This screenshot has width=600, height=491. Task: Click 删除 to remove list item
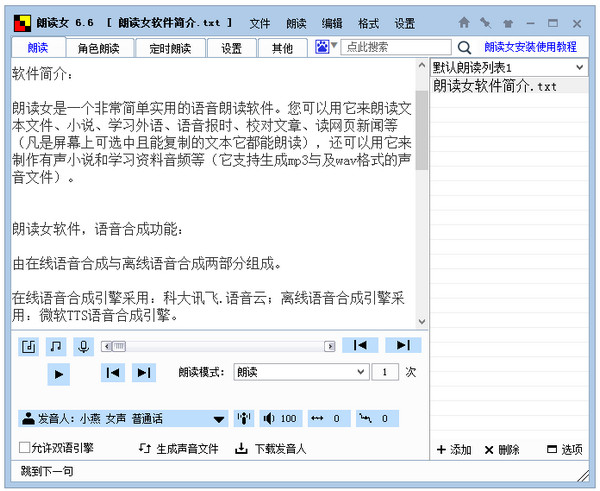click(502, 449)
